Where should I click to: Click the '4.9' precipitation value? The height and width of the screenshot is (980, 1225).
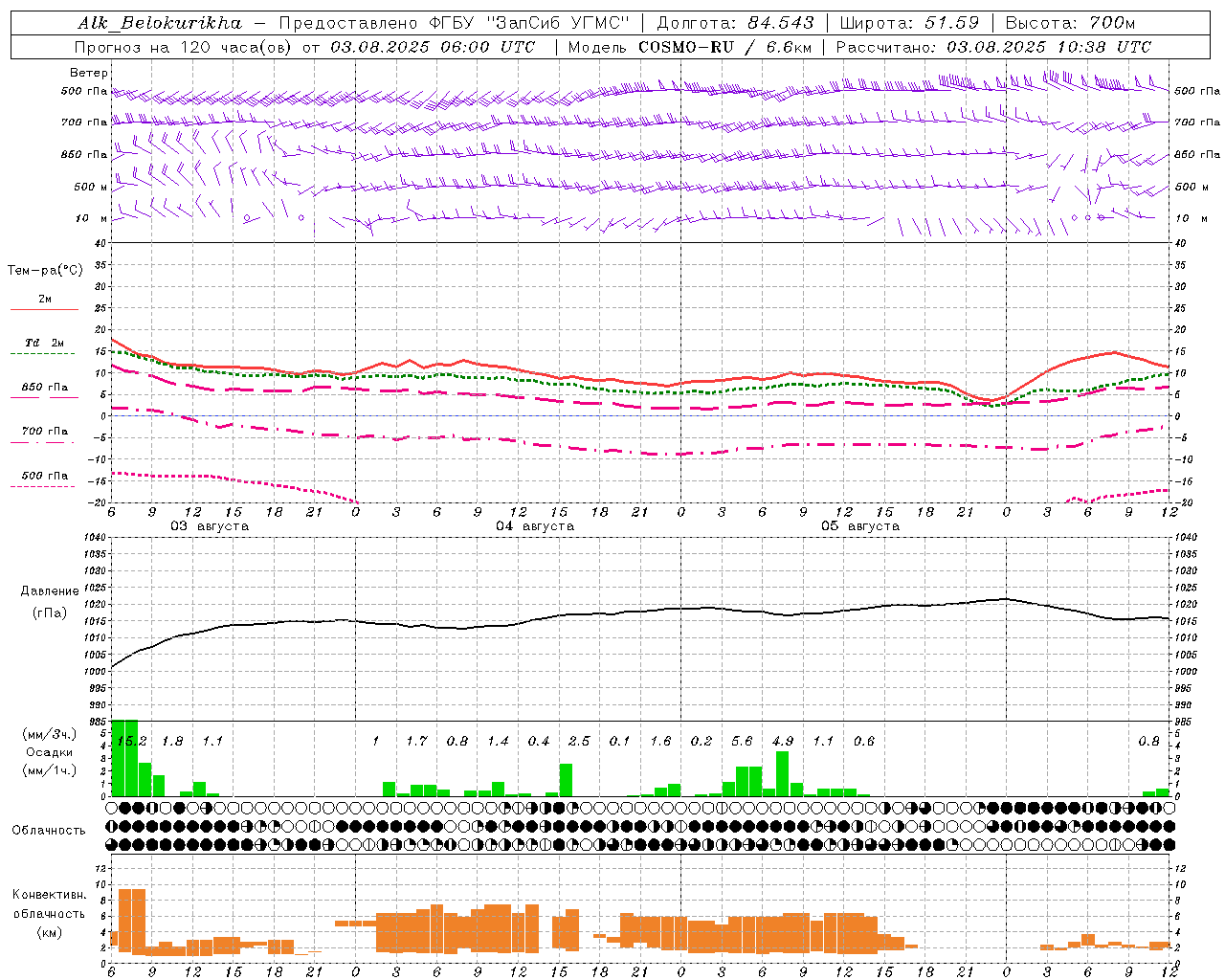click(783, 742)
